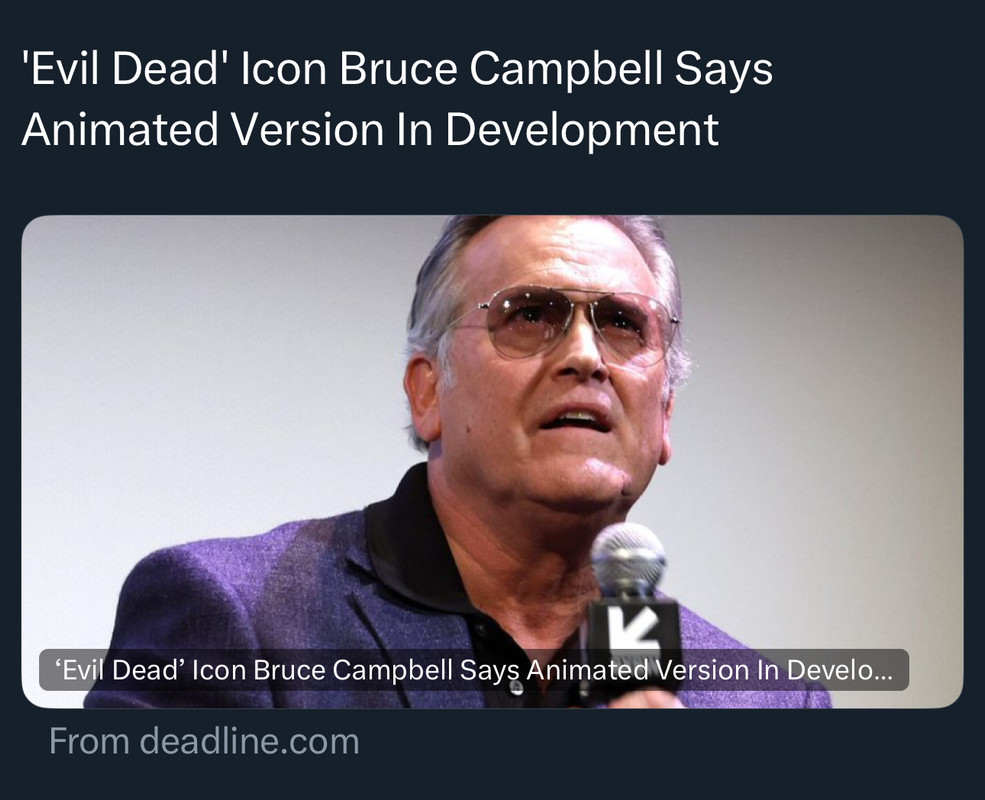Tap 'Says' at the end of the headline's first line
Viewport: 985px width, 800px height.
point(724,68)
